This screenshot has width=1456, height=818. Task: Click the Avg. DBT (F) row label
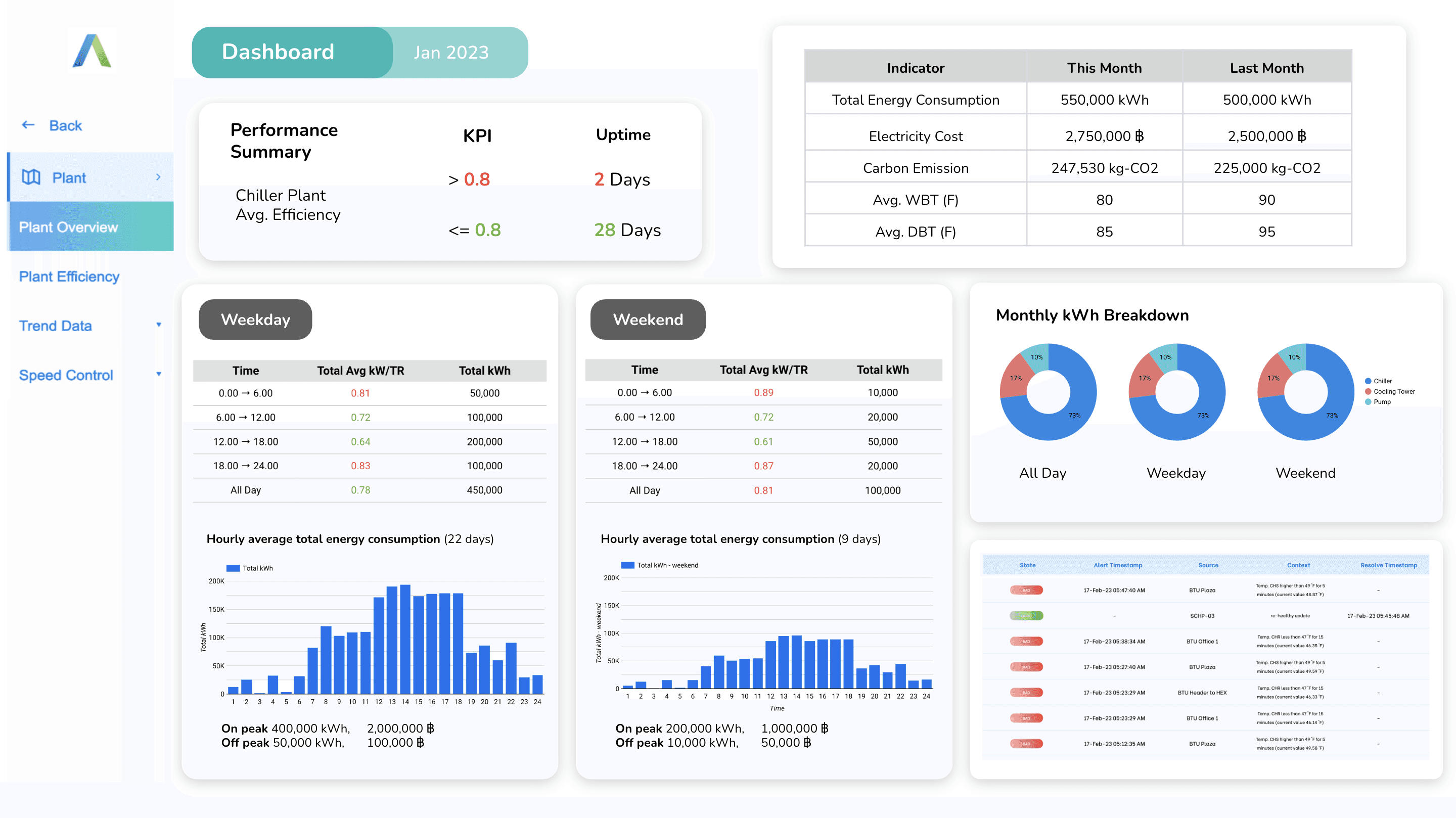[x=915, y=232]
